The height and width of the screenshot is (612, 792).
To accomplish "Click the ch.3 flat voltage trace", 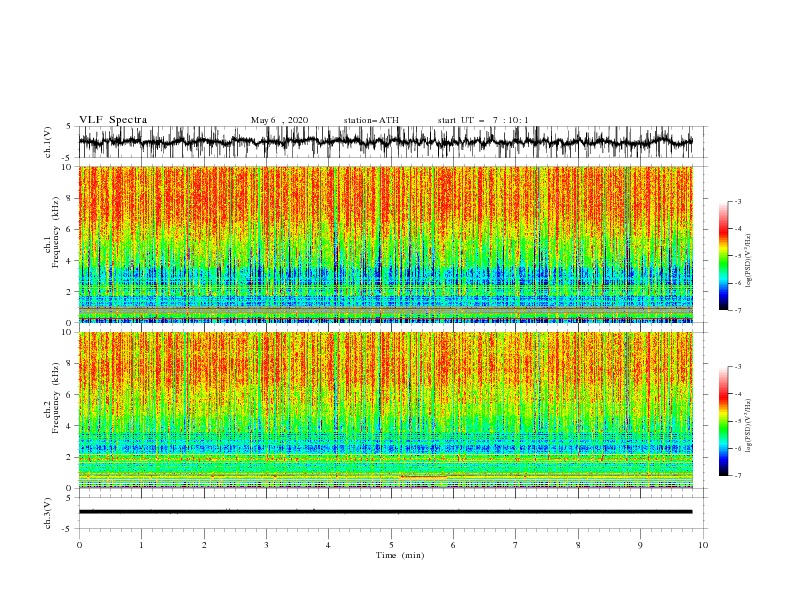I will click(x=385, y=512).
